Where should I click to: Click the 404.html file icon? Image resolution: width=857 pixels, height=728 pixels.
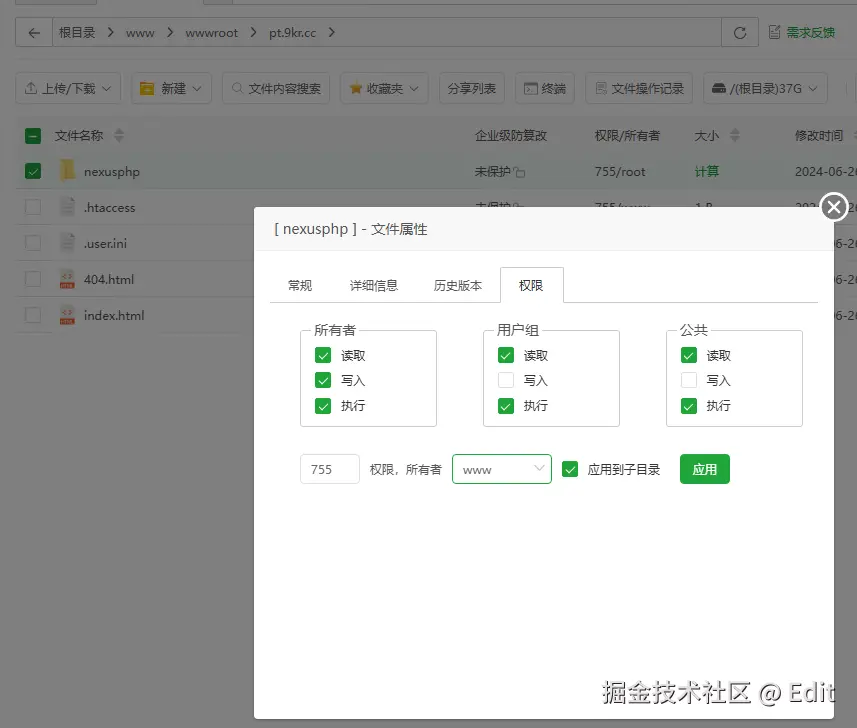[67, 279]
